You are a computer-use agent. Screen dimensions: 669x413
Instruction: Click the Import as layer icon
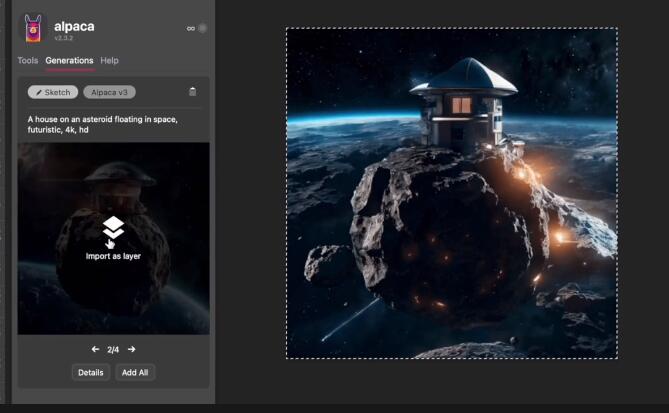(113, 227)
